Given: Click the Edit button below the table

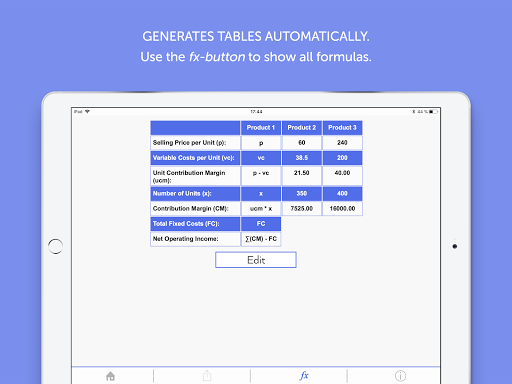Looking at the screenshot, I should click(x=256, y=260).
